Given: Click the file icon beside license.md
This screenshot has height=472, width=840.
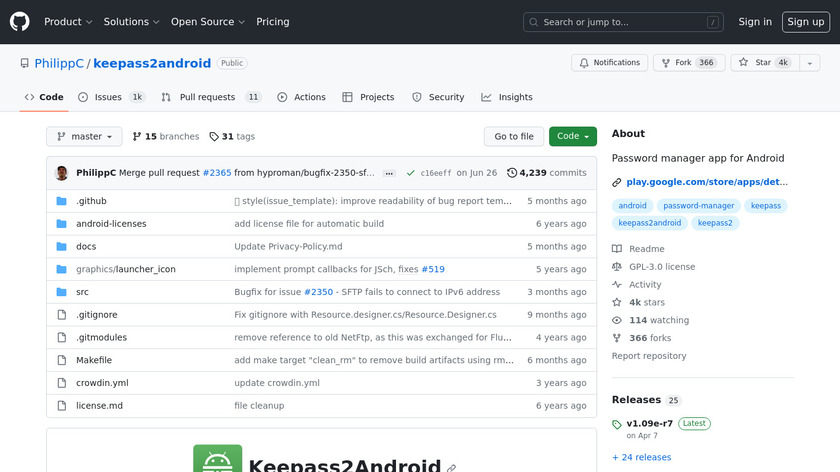Looking at the screenshot, I should [62, 406].
